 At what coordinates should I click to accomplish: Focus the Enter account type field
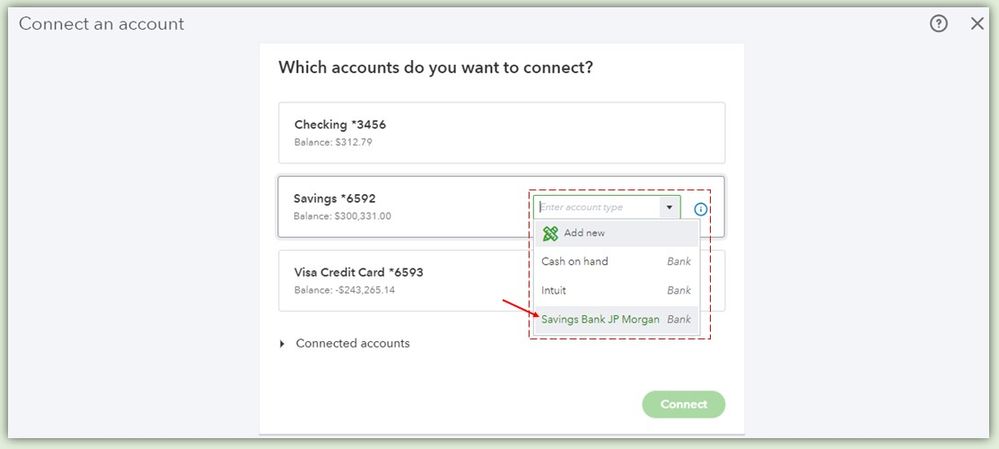click(596, 207)
